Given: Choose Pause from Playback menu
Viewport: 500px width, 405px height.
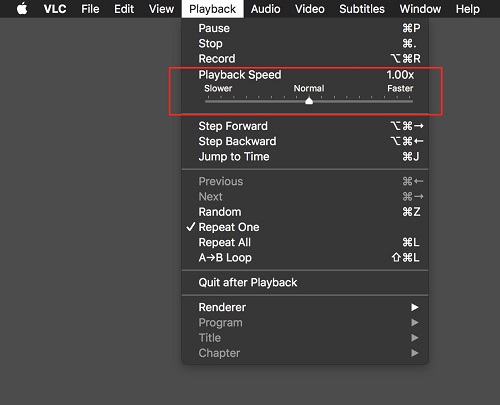Looking at the screenshot, I should (305, 28).
